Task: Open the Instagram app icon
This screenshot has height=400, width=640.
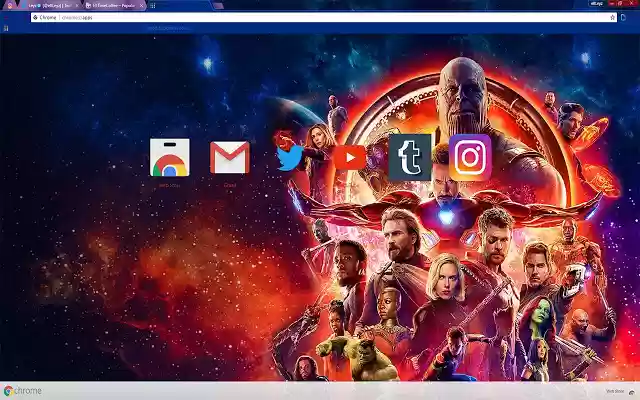Action: (x=470, y=158)
